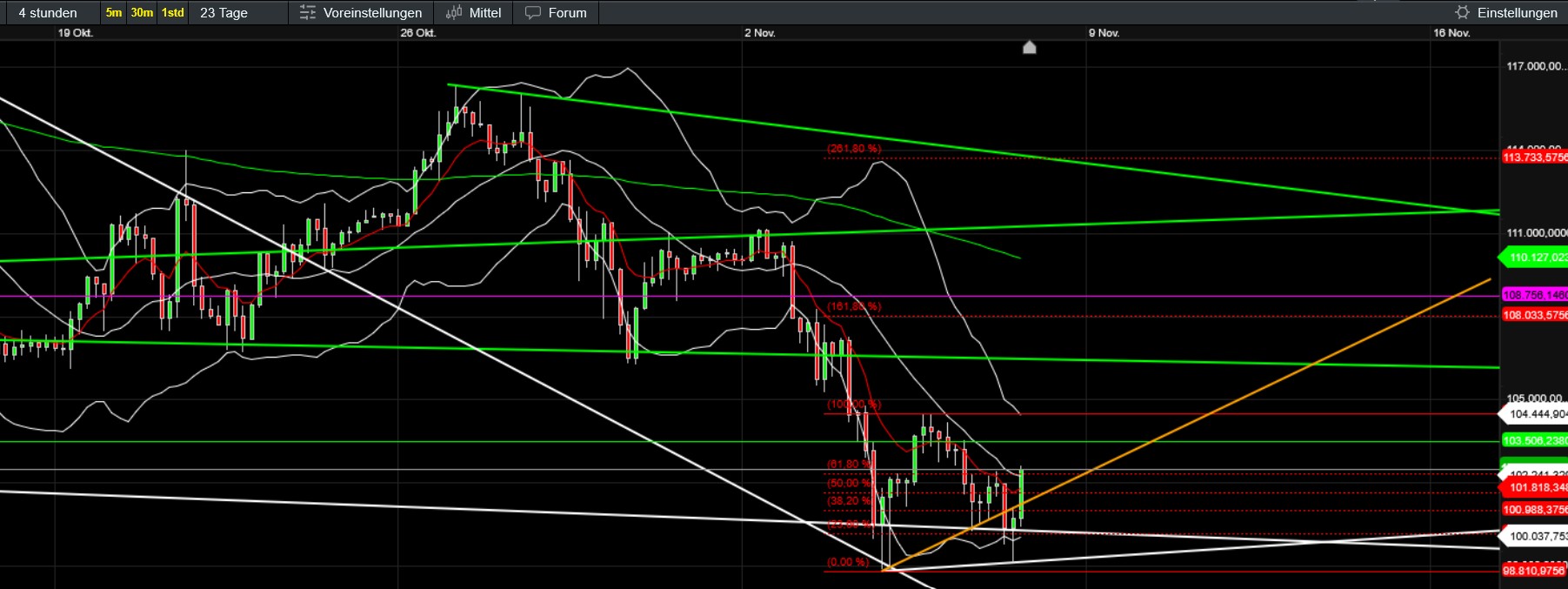Click the Einstellungen gear icon

(x=1462, y=12)
